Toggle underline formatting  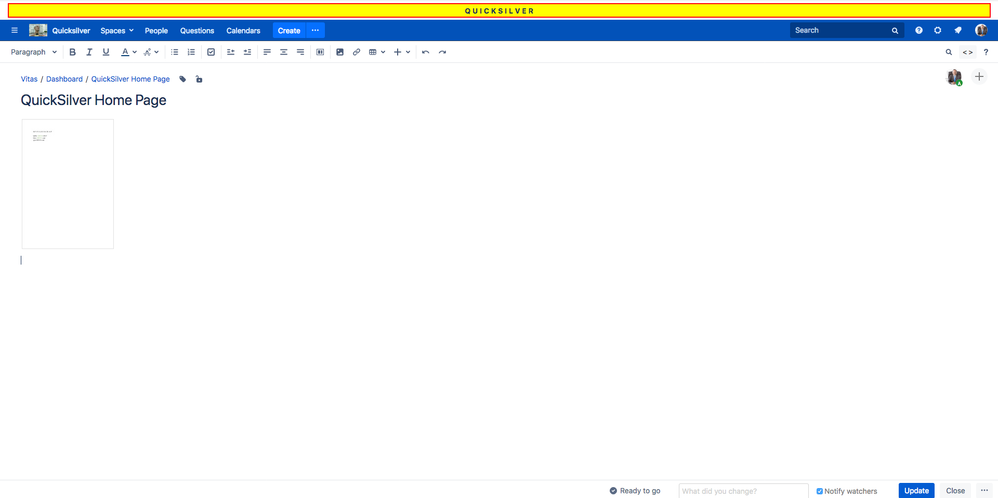(x=106, y=52)
